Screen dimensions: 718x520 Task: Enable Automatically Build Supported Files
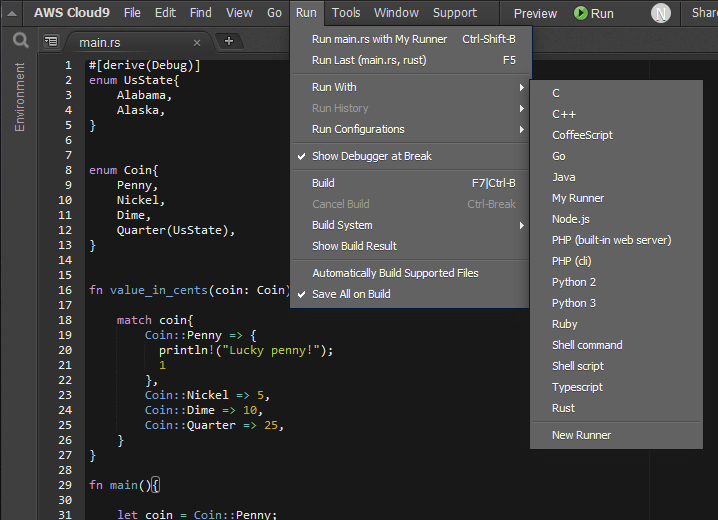(394, 273)
